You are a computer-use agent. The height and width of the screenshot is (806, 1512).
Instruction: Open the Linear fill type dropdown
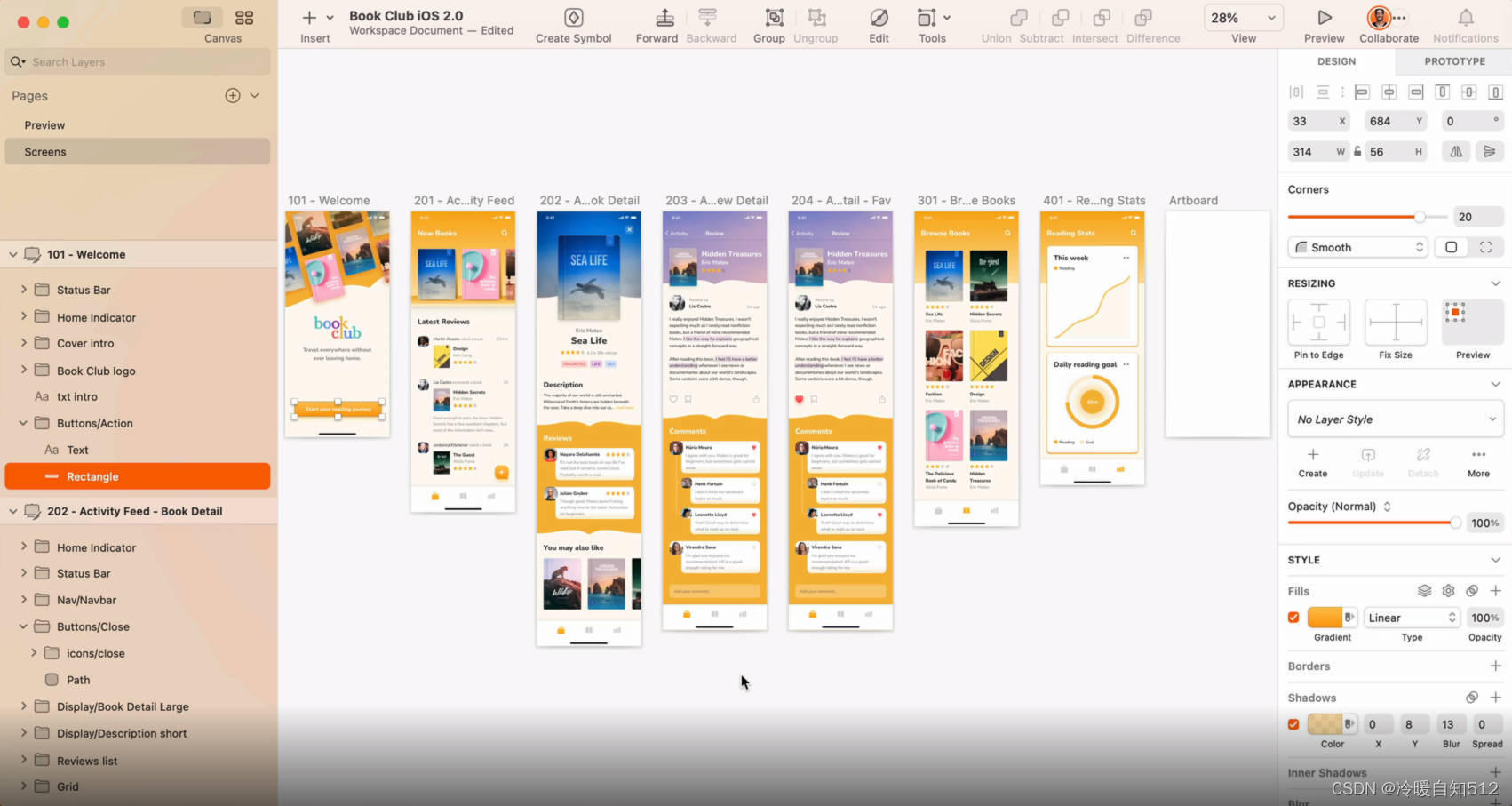click(x=1413, y=618)
